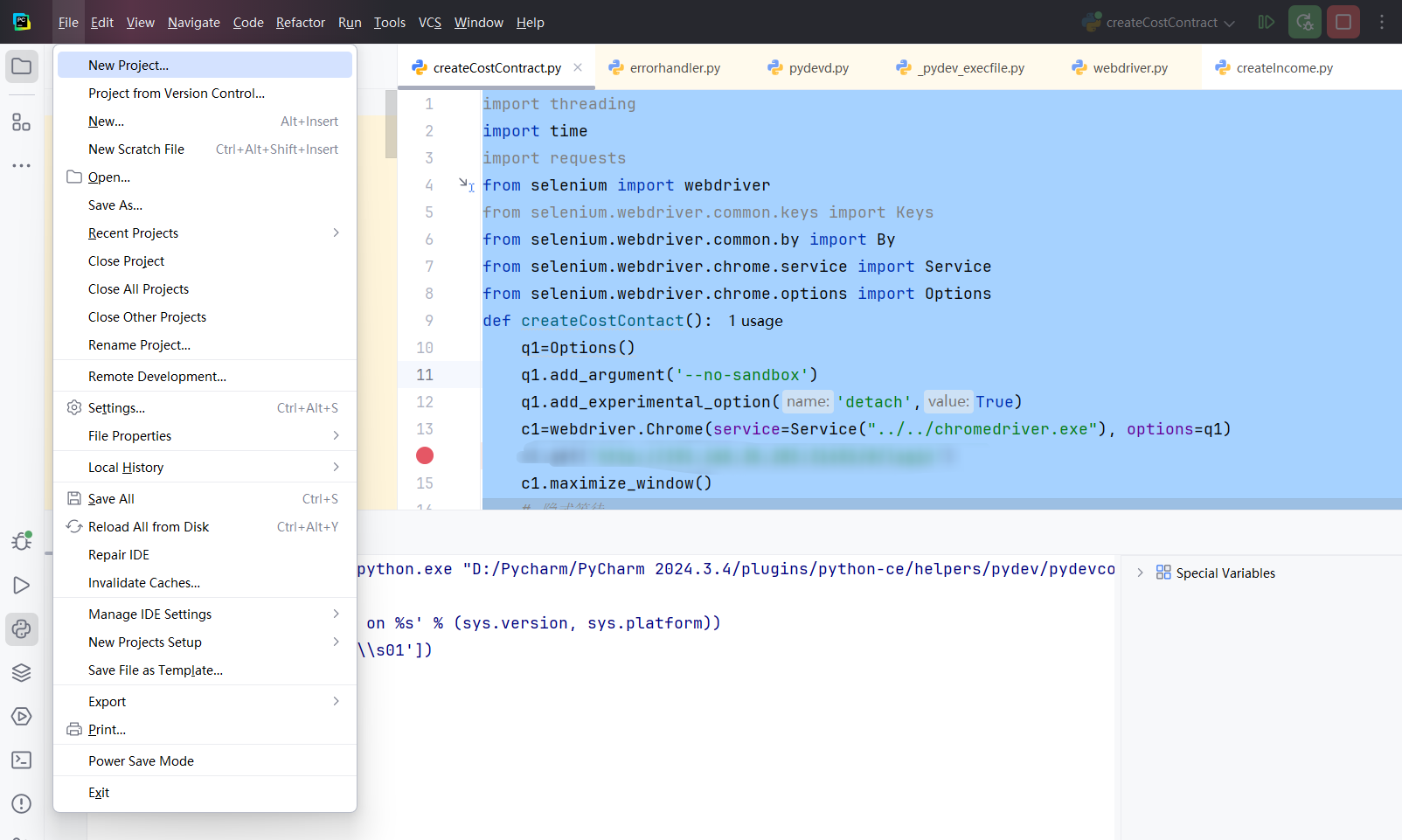Switch to the createIncome.py tab
Screen dimensions: 1402x840
1274,67
